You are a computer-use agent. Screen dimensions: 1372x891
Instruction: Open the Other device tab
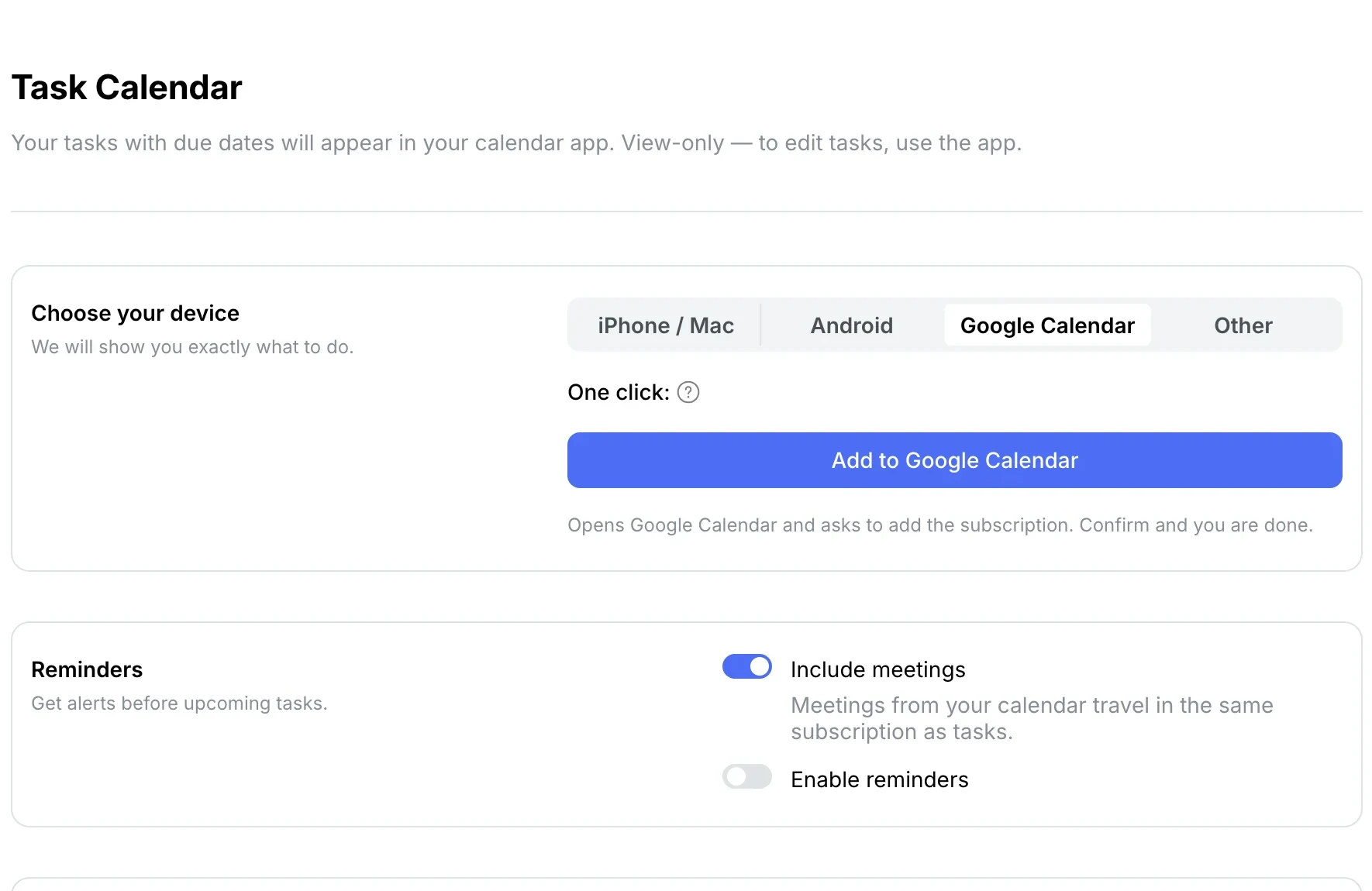1243,325
